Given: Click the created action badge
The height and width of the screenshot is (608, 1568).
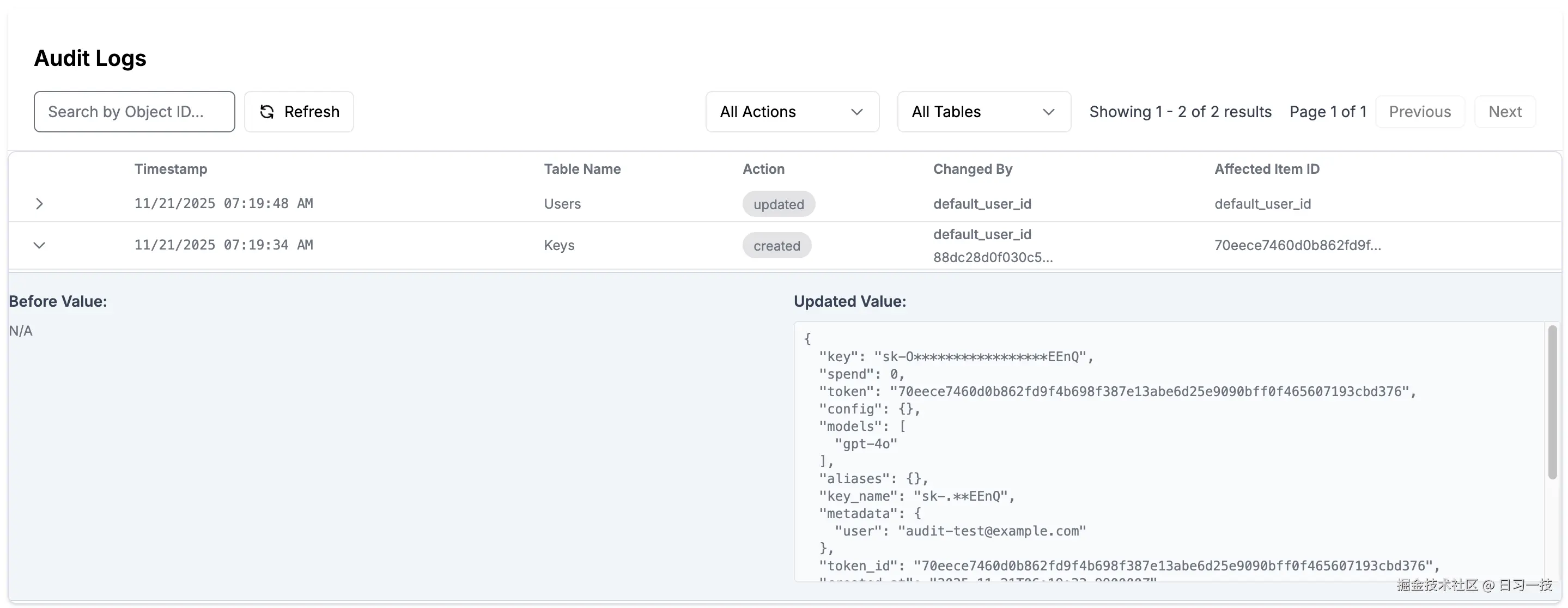Looking at the screenshot, I should click(x=776, y=246).
